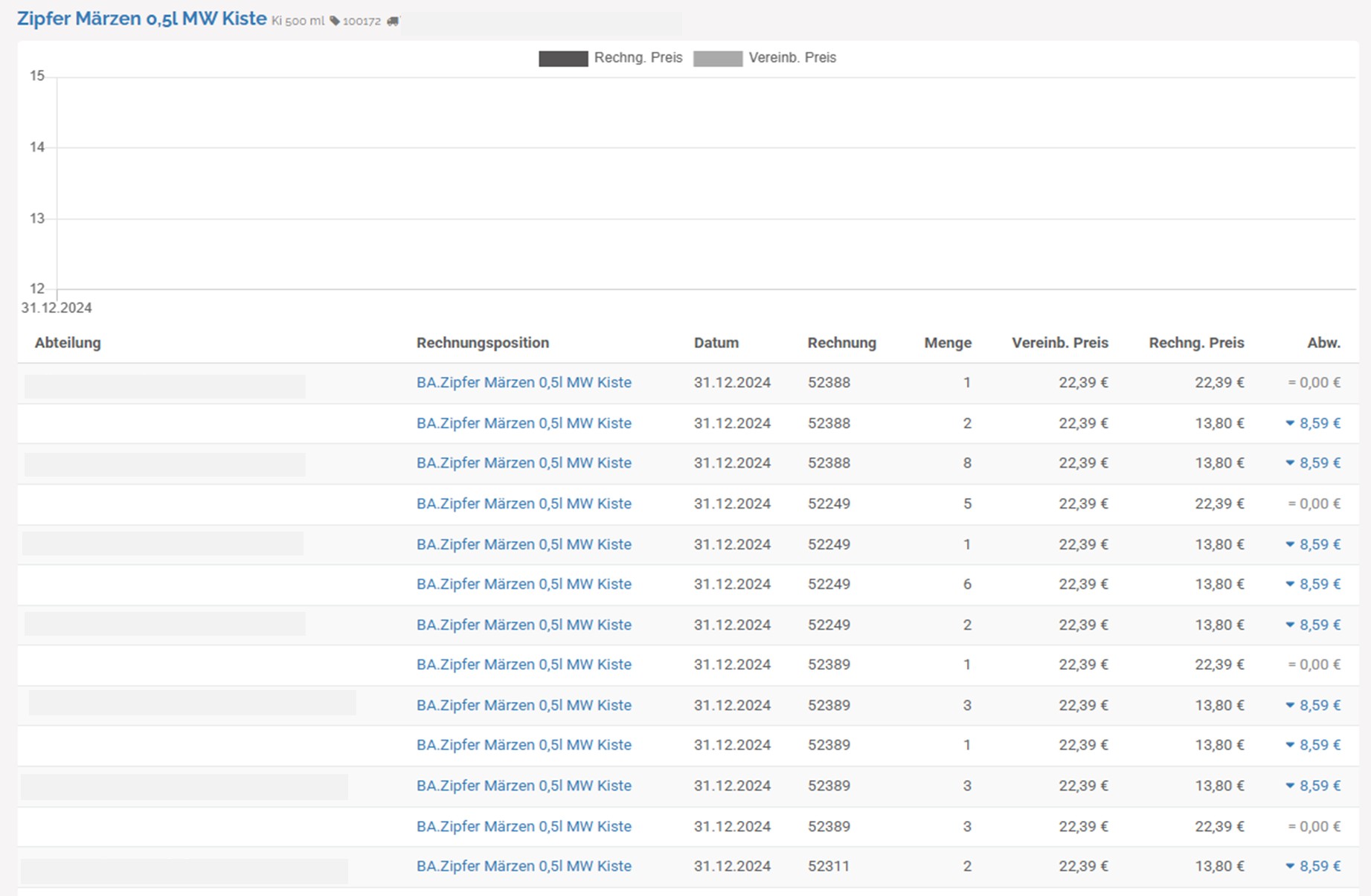The image size is (1371, 896).
Task: Click the chart y-axis value 15
Action: (x=37, y=76)
